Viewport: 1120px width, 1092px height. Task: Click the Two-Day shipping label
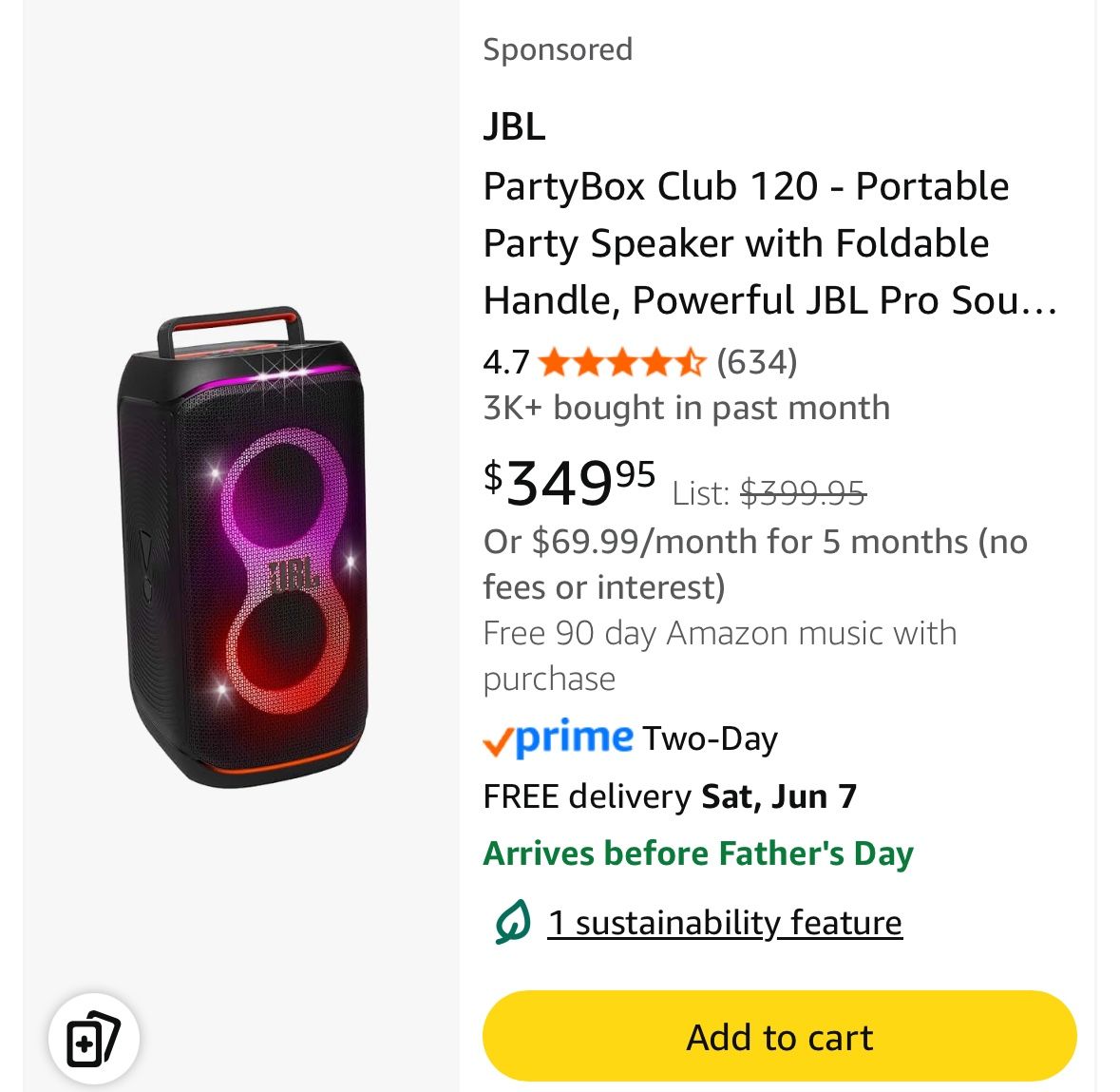tap(710, 738)
